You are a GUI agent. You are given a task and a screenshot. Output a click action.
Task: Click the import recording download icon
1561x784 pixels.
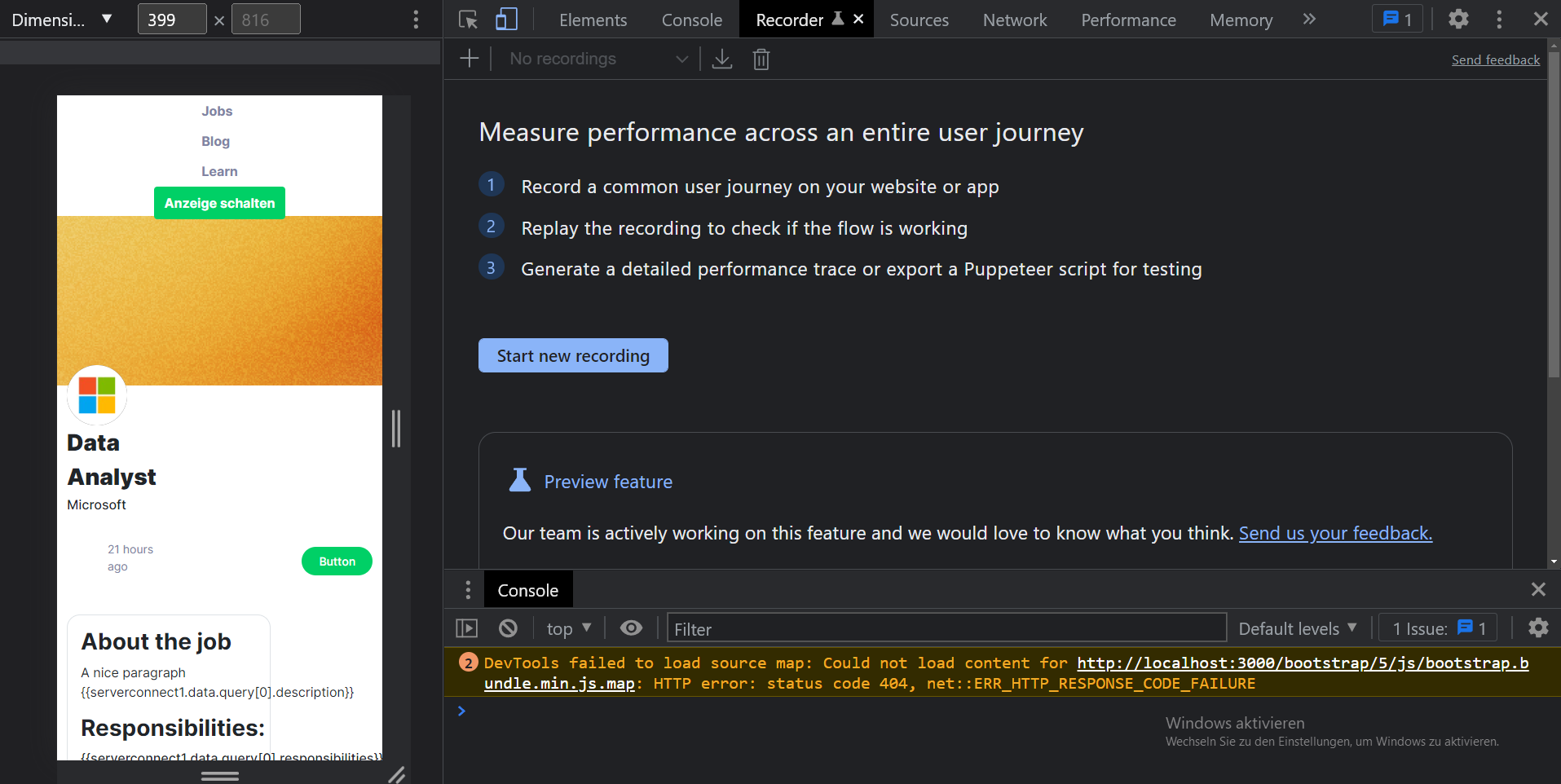click(x=722, y=59)
